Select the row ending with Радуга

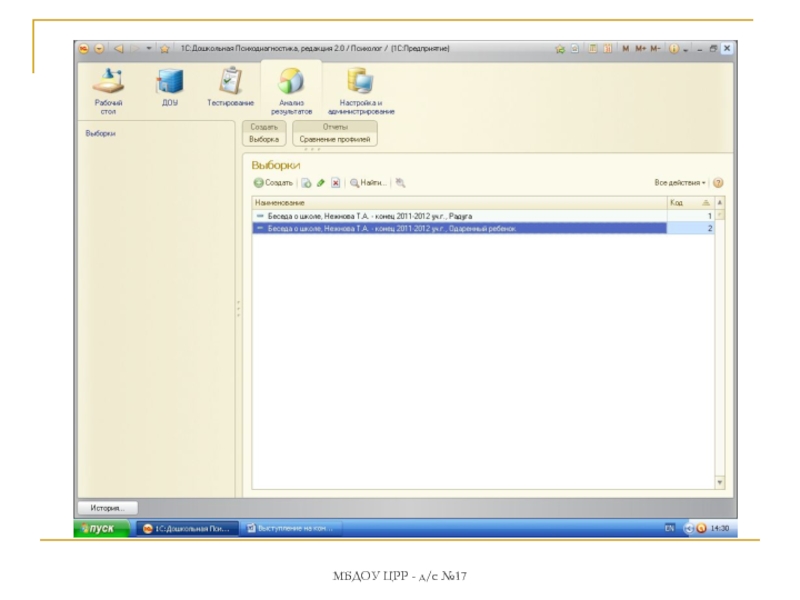coord(459,216)
